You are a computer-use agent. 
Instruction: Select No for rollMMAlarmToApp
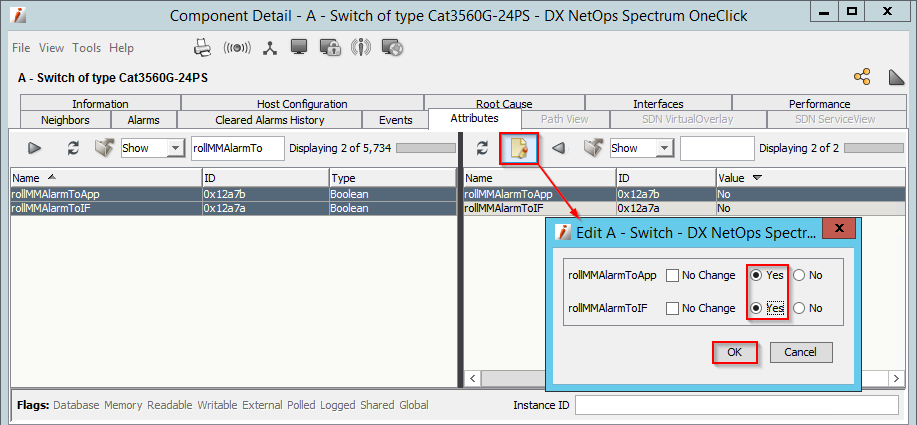click(x=799, y=275)
